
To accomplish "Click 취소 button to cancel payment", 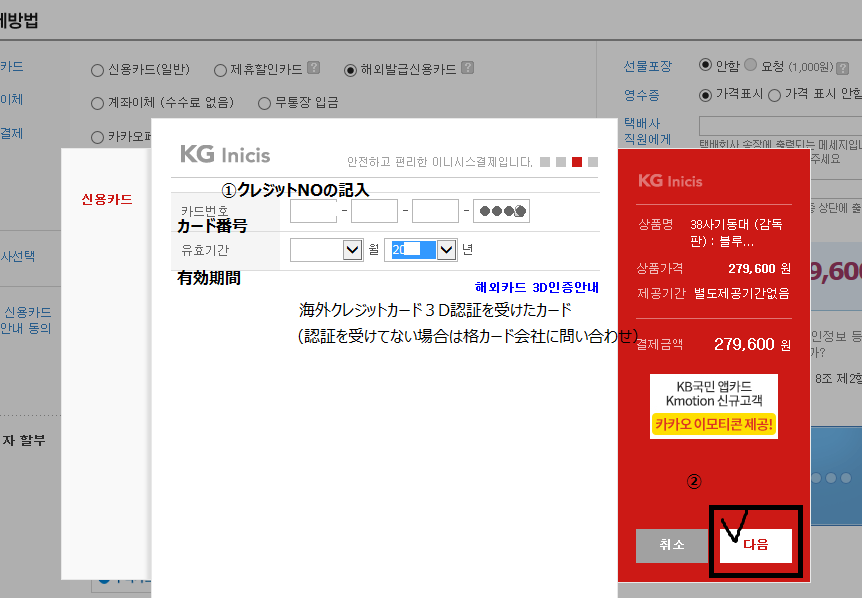I will click(x=672, y=545).
